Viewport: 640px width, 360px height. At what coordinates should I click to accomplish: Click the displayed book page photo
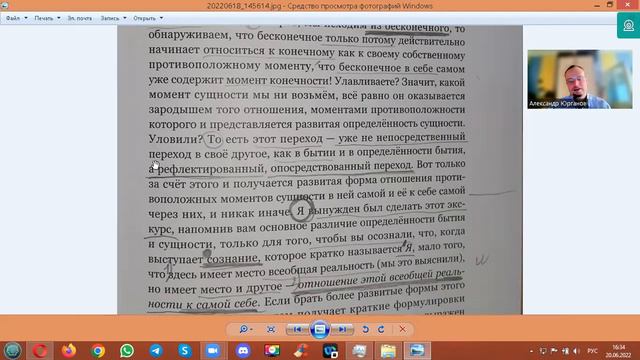(320, 170)
